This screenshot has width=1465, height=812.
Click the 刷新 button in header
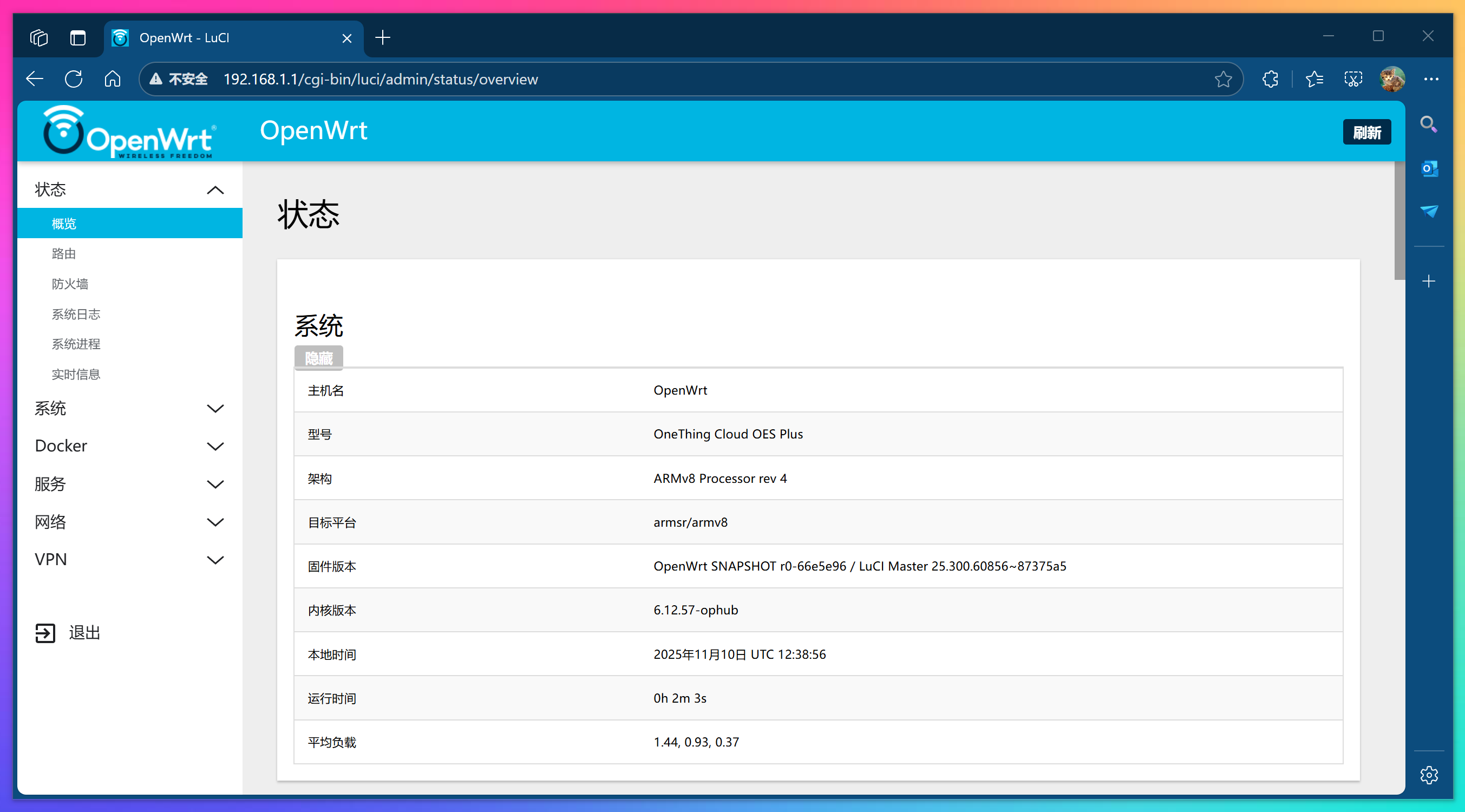[x=1366, y=132]
